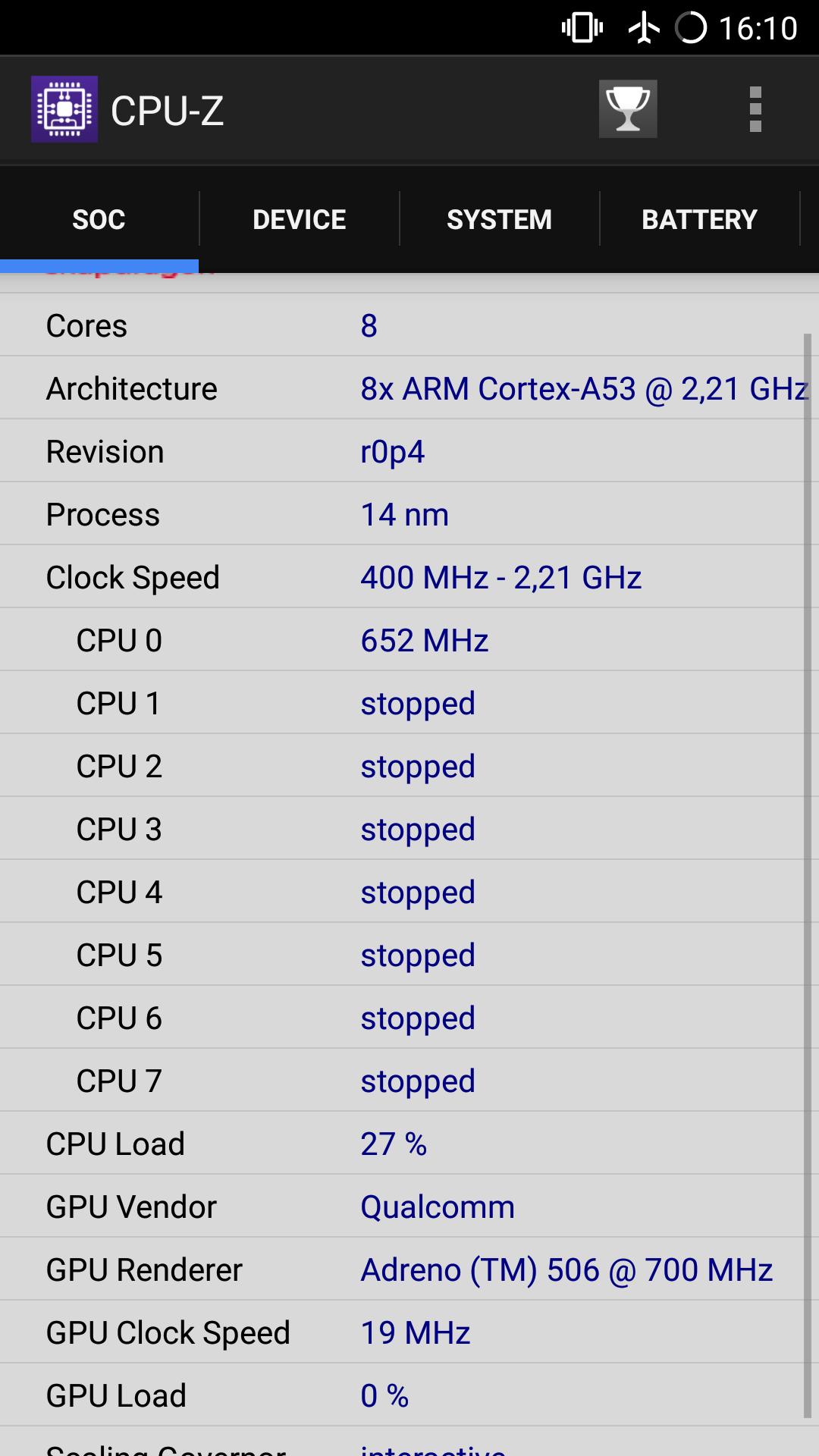819x1456 pixels.
Task: Tap the circular loading status icon
Action: (x=690, y=28)
